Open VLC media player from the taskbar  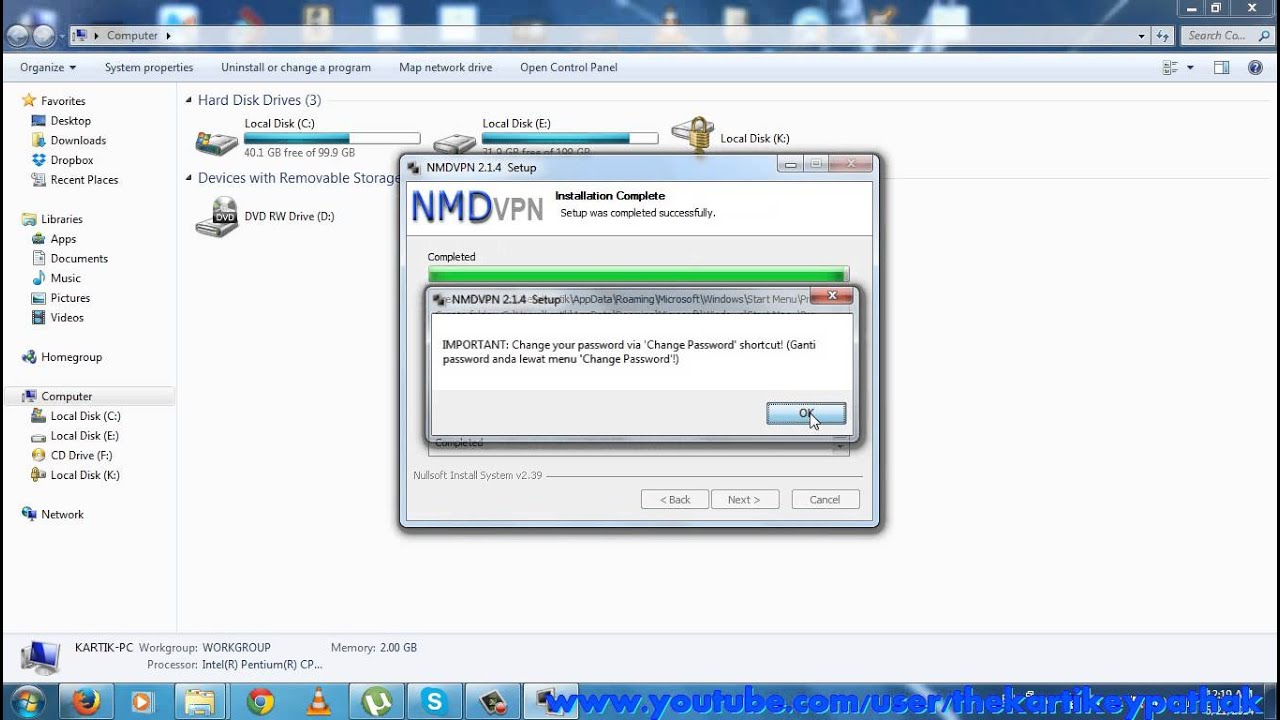coord(319,702)
